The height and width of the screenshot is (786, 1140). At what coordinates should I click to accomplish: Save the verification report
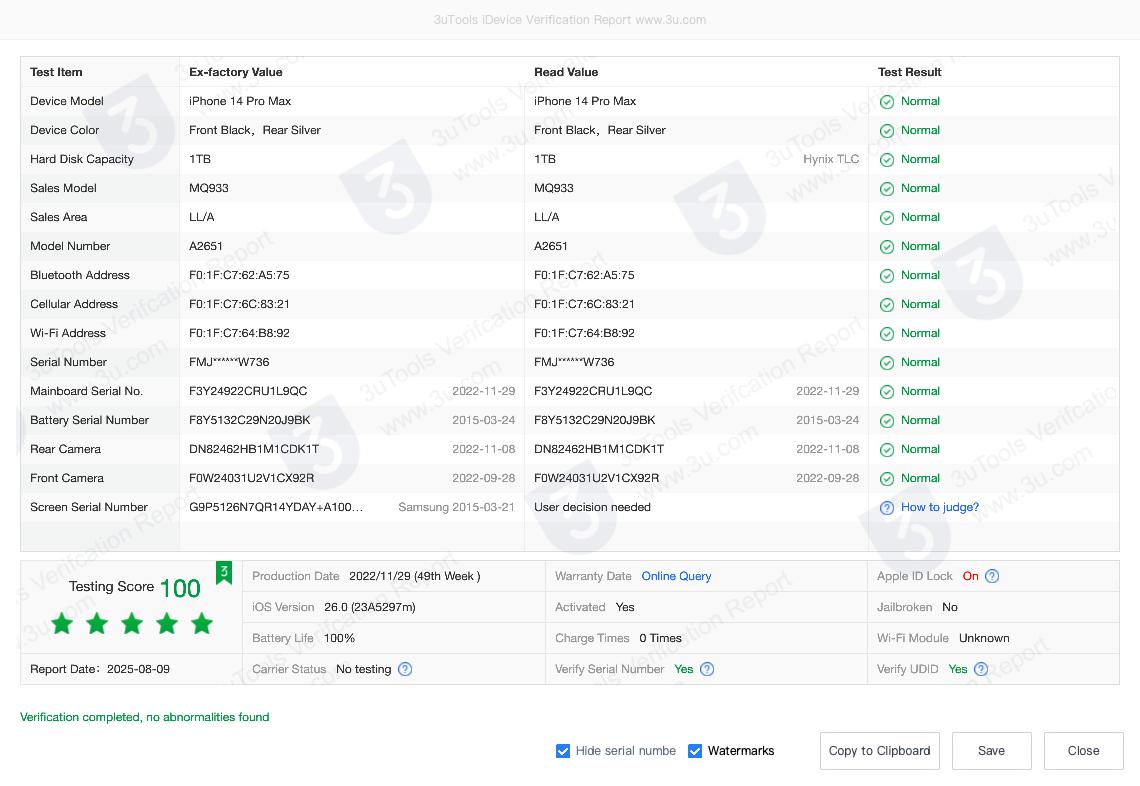point(992,751)
